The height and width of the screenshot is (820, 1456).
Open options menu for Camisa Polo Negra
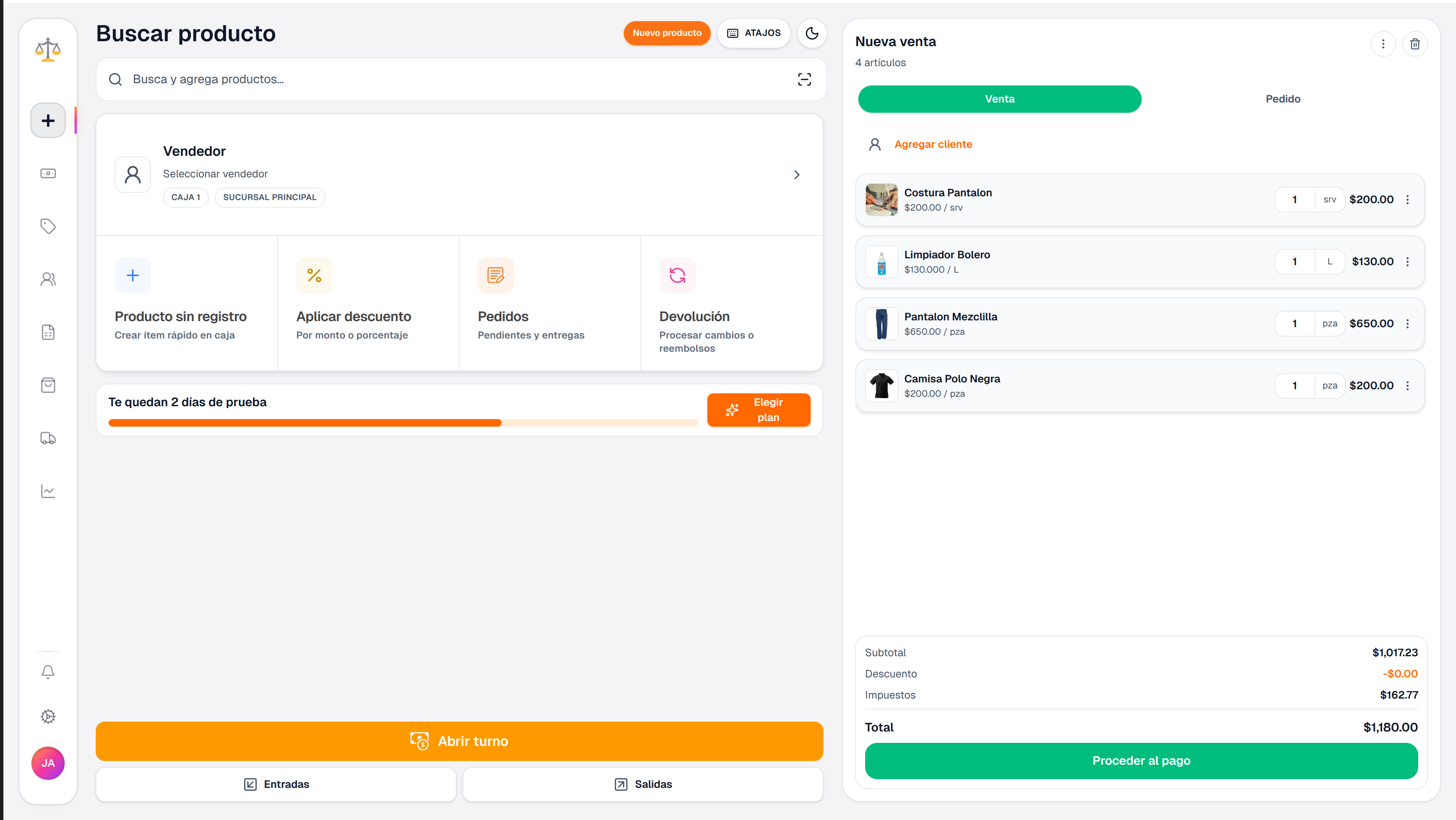(1408, 385)
